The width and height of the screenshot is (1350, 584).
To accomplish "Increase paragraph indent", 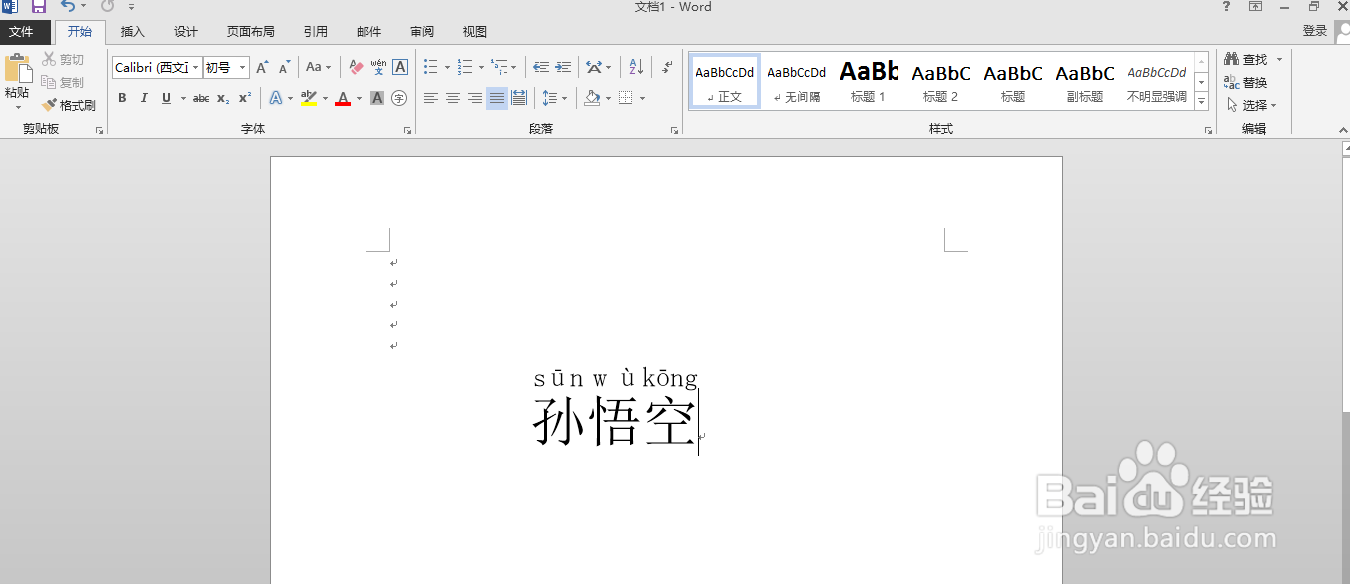I will (x=563, y=68).
